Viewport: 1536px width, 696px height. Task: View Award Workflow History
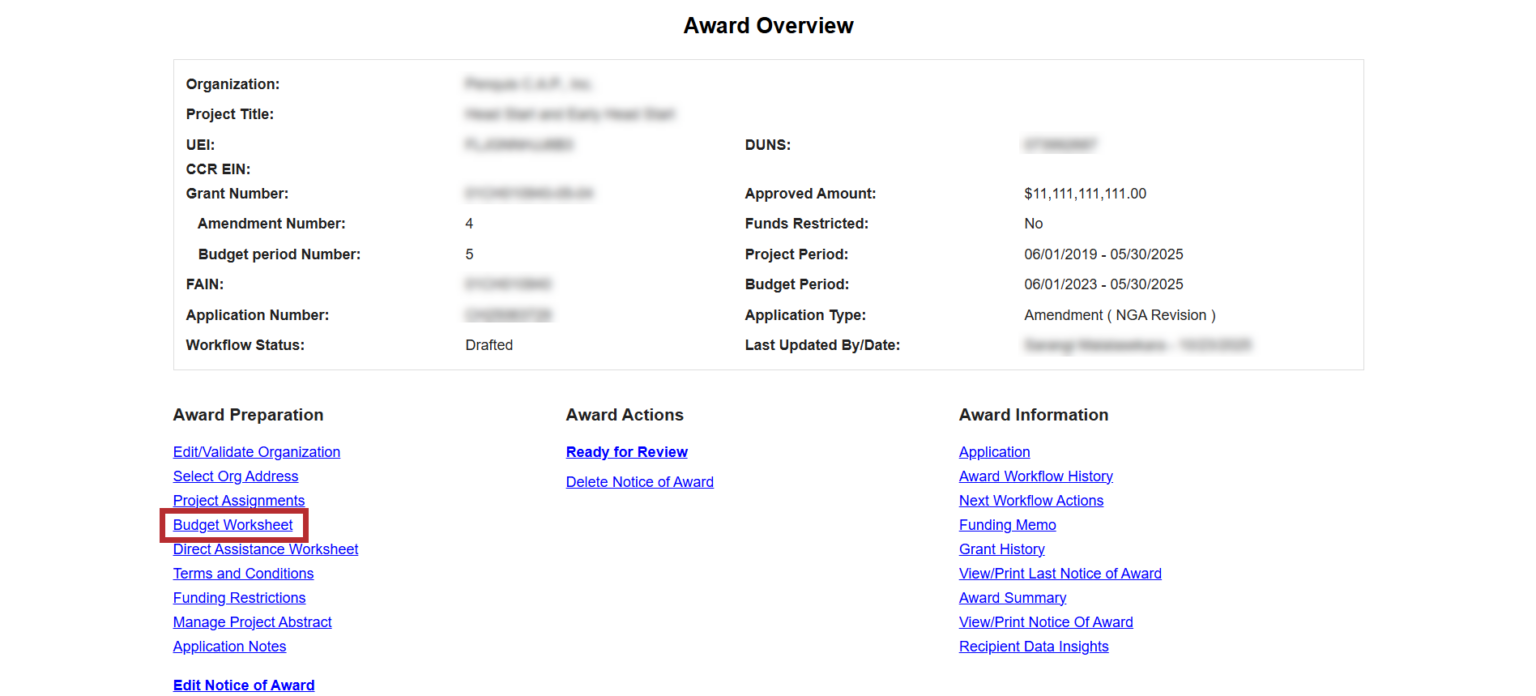pyautogui.click(x=1035, y=476)
